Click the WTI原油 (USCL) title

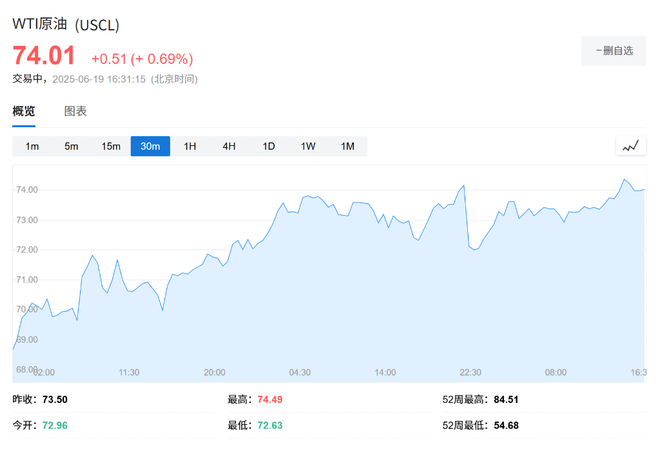pyautogui.click(x=66, y=24)
